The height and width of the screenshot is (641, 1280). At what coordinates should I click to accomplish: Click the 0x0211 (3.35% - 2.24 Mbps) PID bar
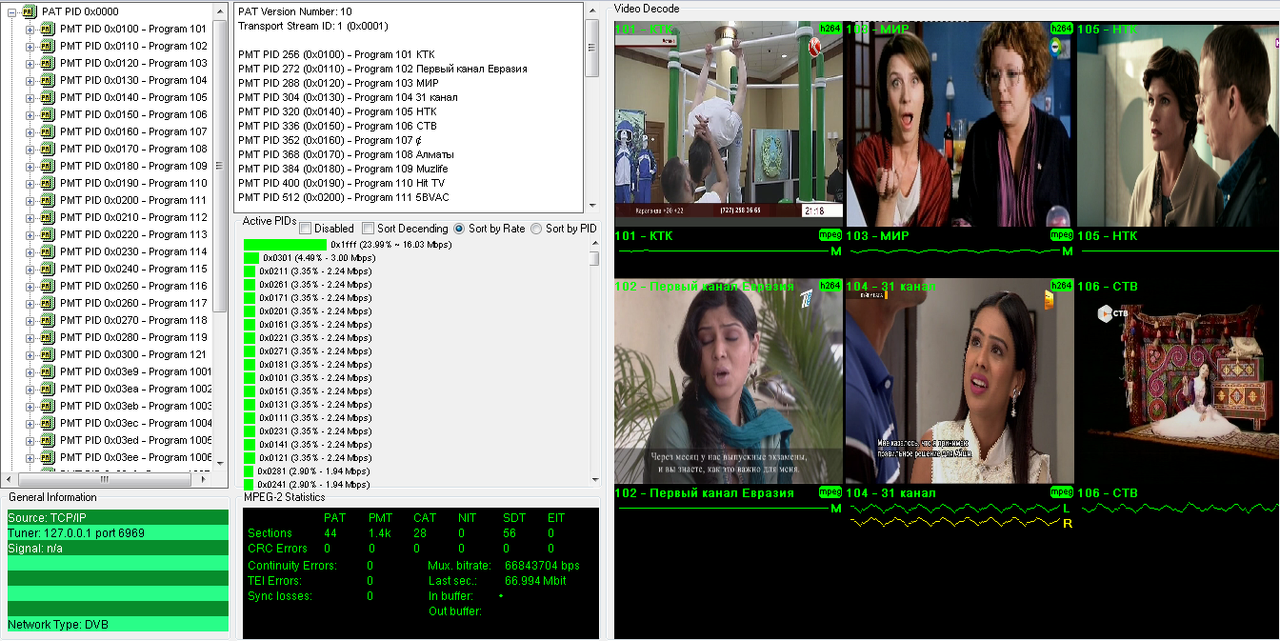pos(250,271)
